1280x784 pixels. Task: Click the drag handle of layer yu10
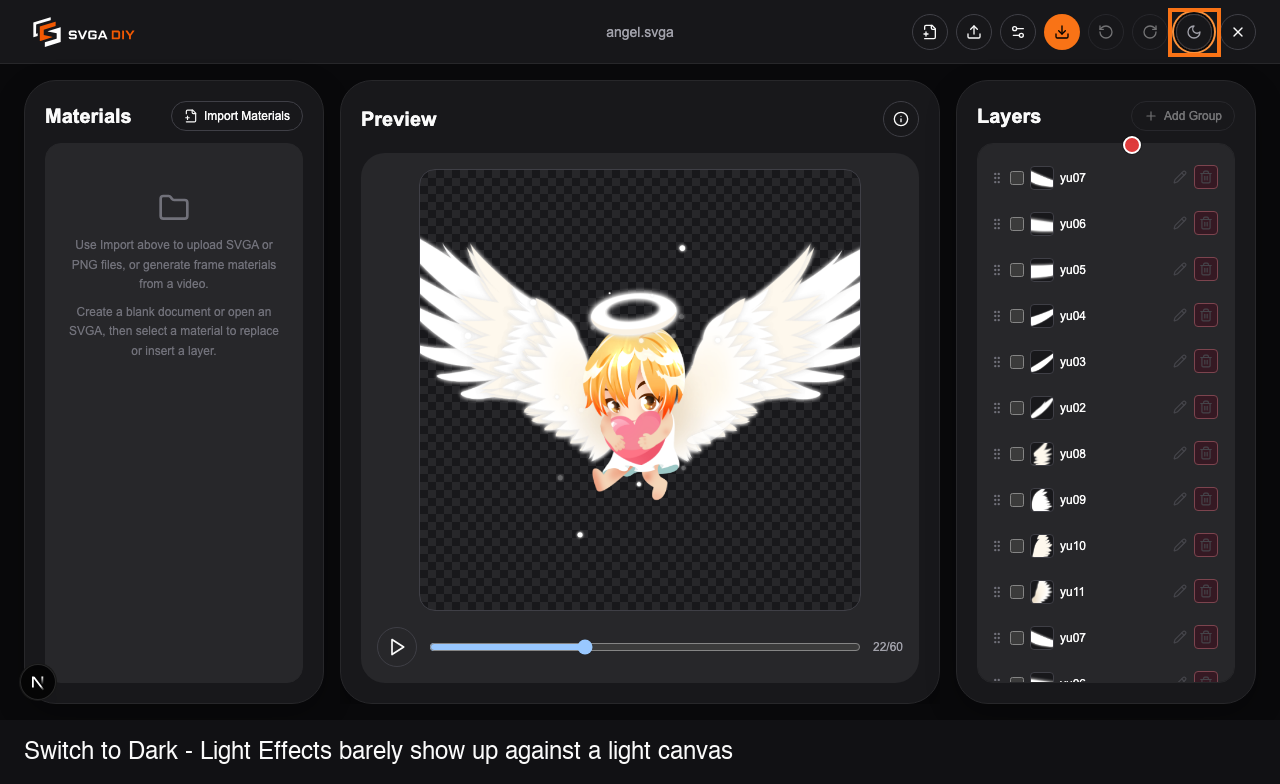click(x=997, y=546)
